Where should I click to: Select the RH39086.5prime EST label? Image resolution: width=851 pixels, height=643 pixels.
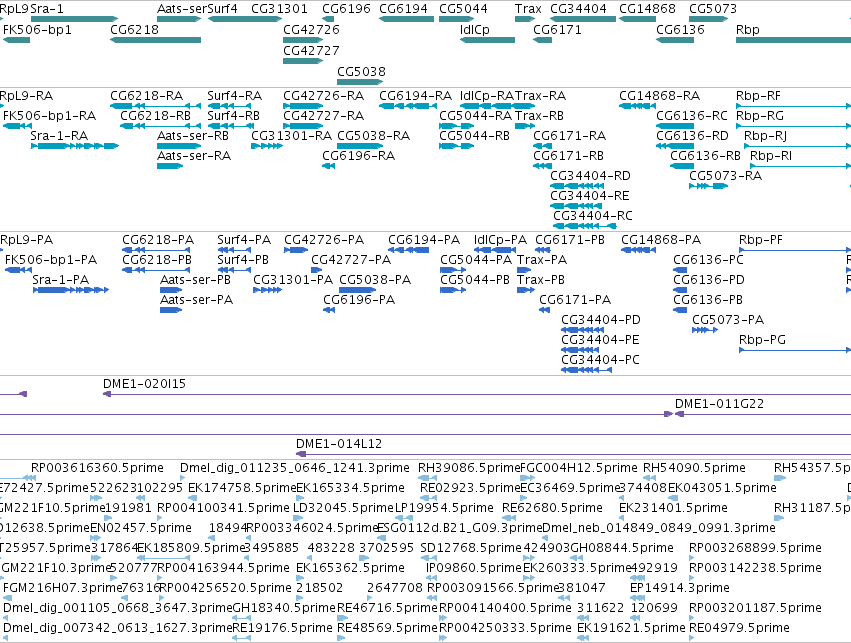[x=469, y=468]
